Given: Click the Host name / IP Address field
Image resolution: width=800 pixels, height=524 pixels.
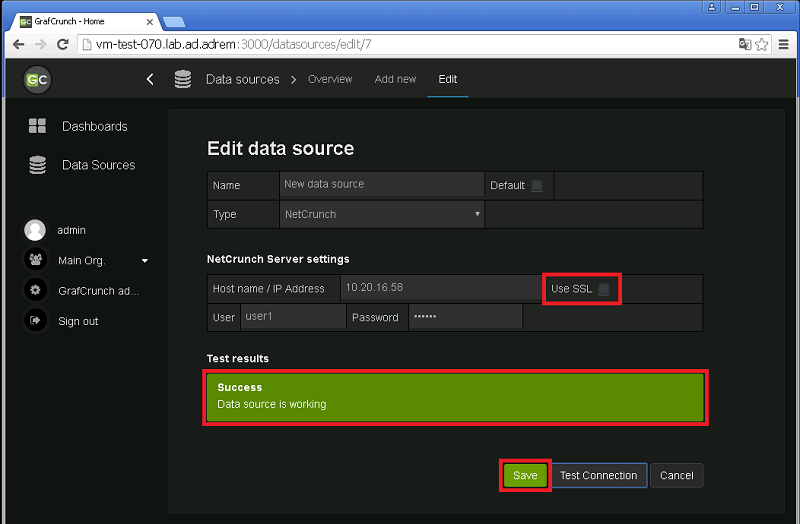Looking at the screenshot, I should click(x=441, y=288).
